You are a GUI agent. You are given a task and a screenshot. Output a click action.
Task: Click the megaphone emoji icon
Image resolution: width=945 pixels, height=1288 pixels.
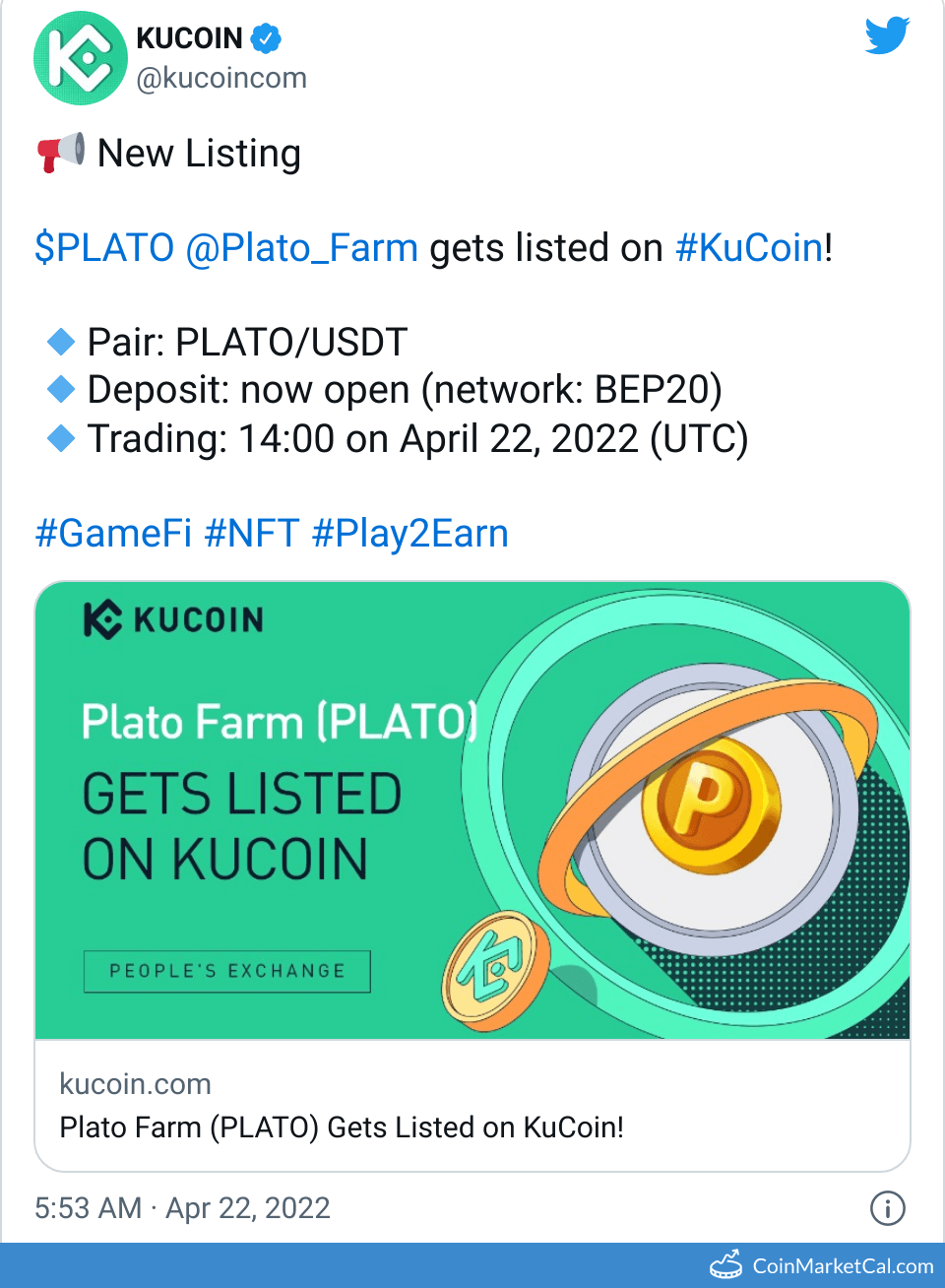click(x=61, y=153)
